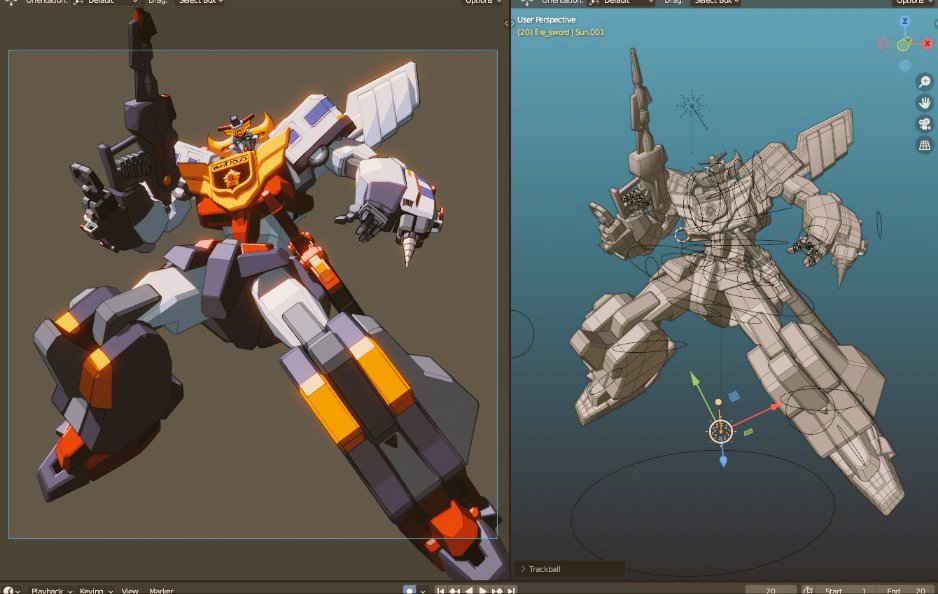Click the current frame field showing 20
This screenshot has height=594, width=938.
(770, 590)
